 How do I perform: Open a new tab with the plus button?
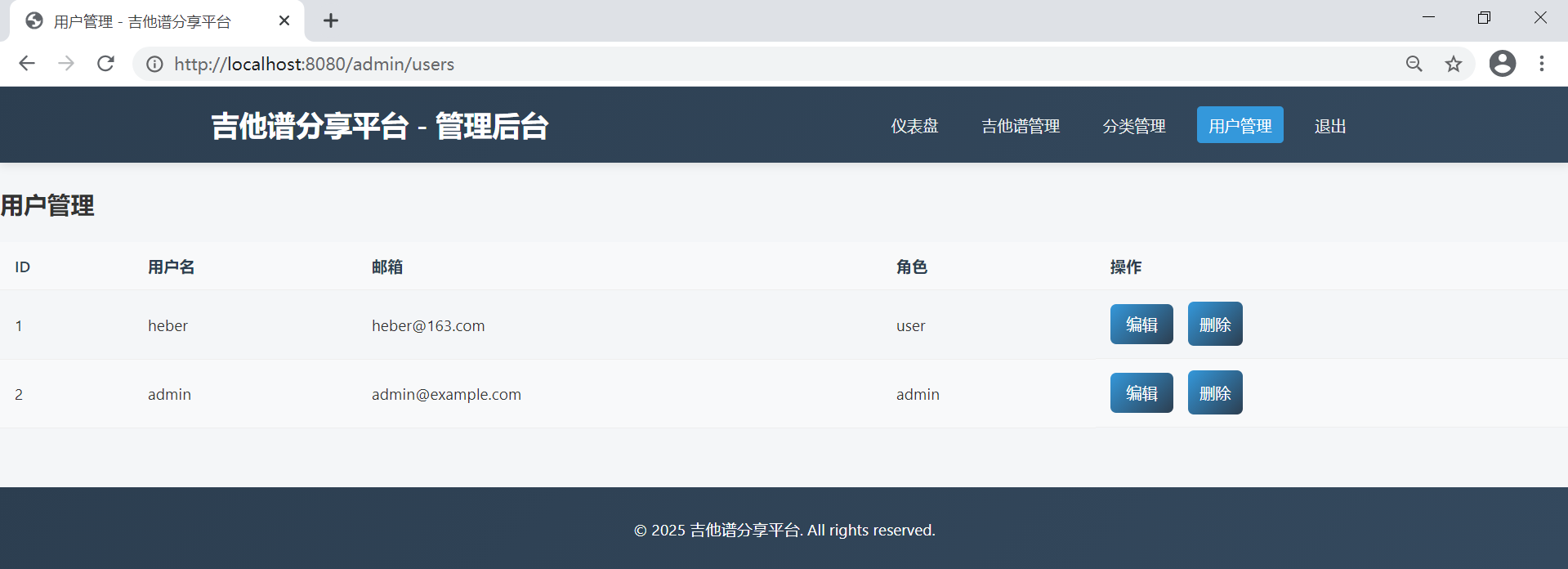pyautogui.click(x=331, y=21)
